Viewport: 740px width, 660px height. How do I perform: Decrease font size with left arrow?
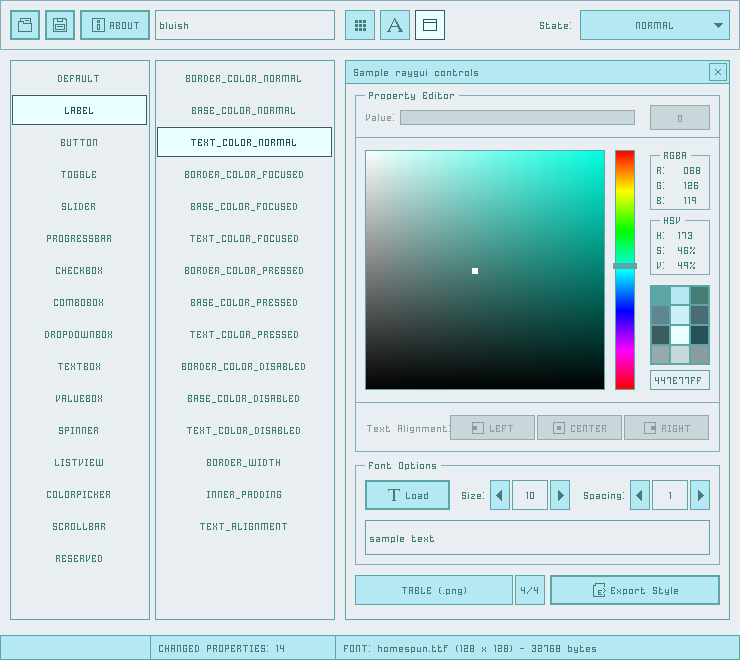(500, 495)
